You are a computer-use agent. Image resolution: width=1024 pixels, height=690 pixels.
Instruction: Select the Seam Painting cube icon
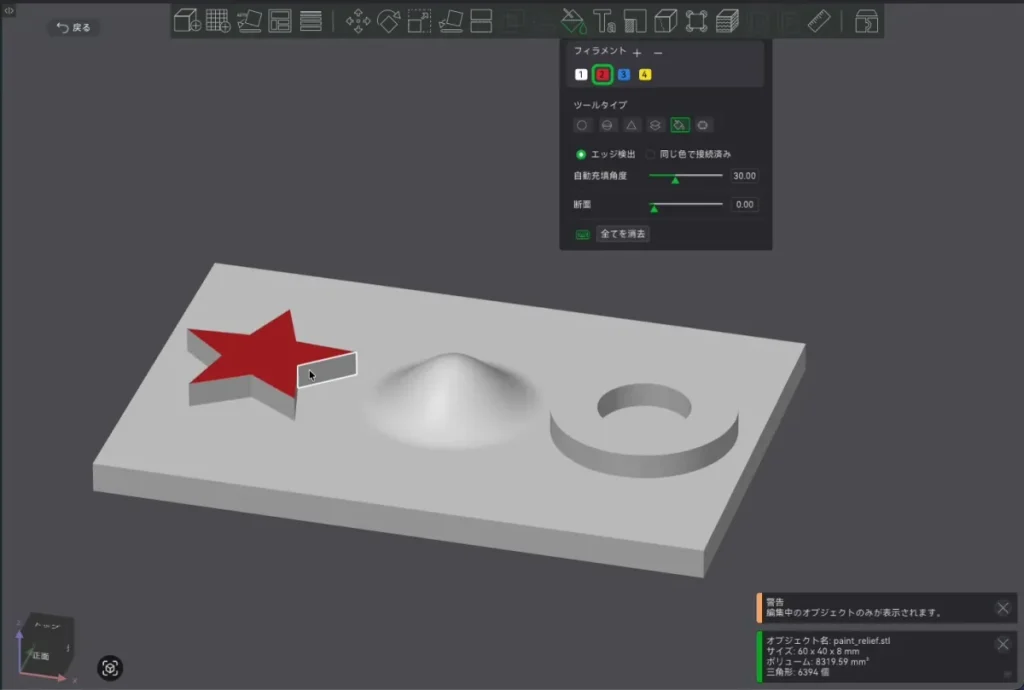(x=665, y=21)
